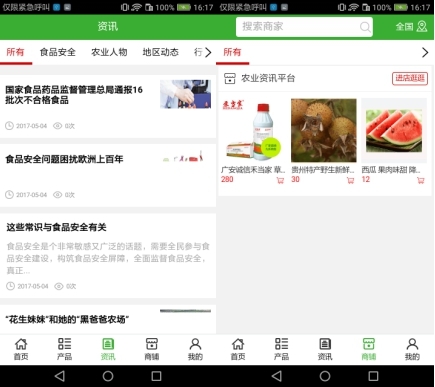Tap recent apps button on left screen

tap(156, 376)
